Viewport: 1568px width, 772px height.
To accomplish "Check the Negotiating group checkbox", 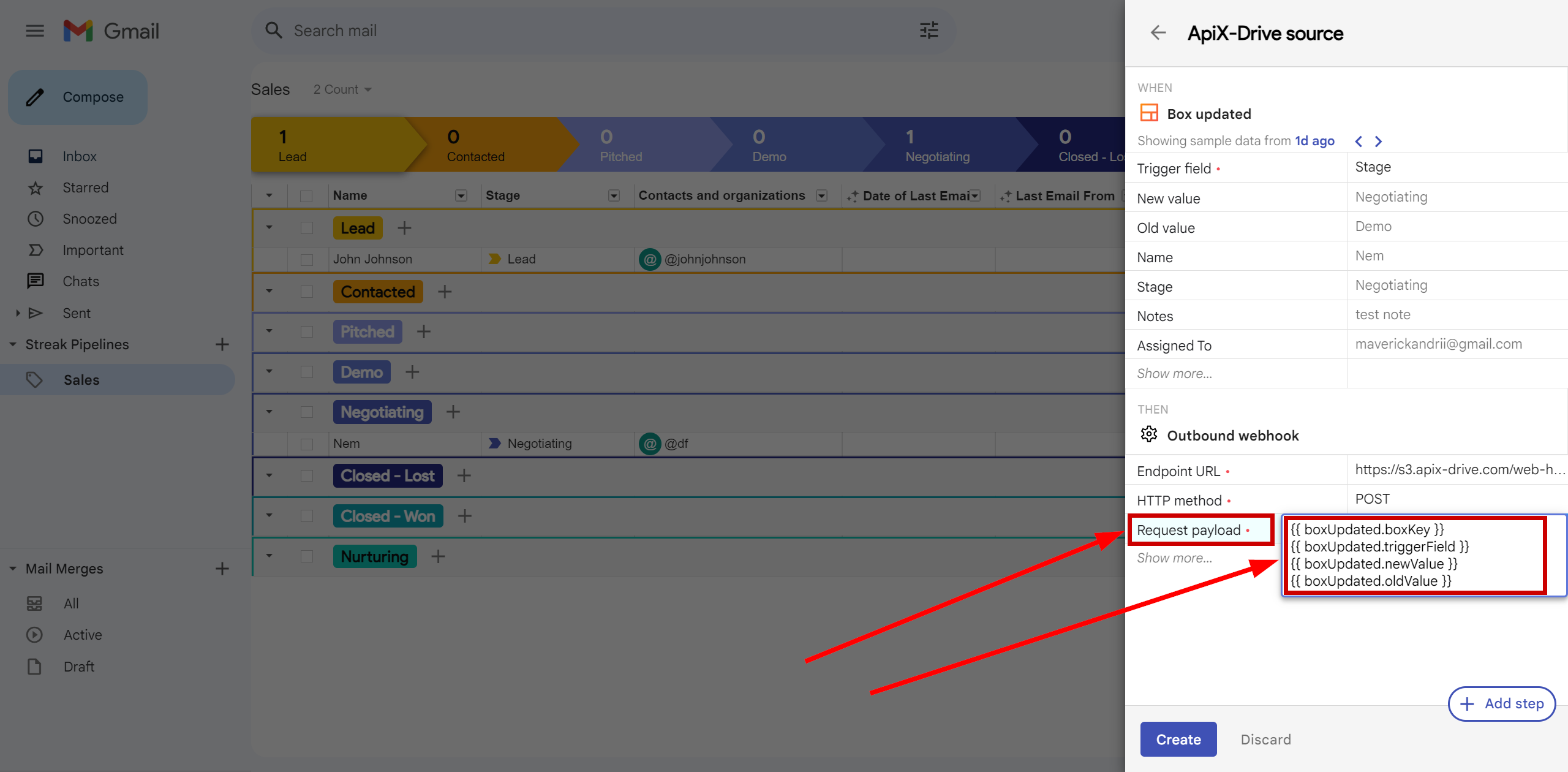I will point(307,412).
